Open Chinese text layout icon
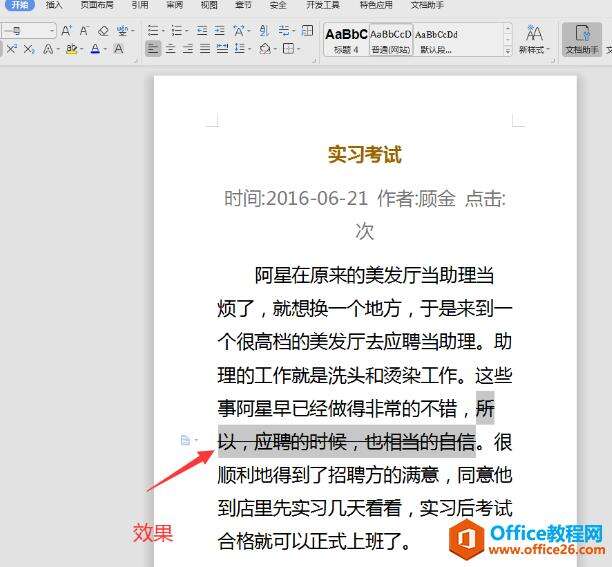 [x=238, y=30]
